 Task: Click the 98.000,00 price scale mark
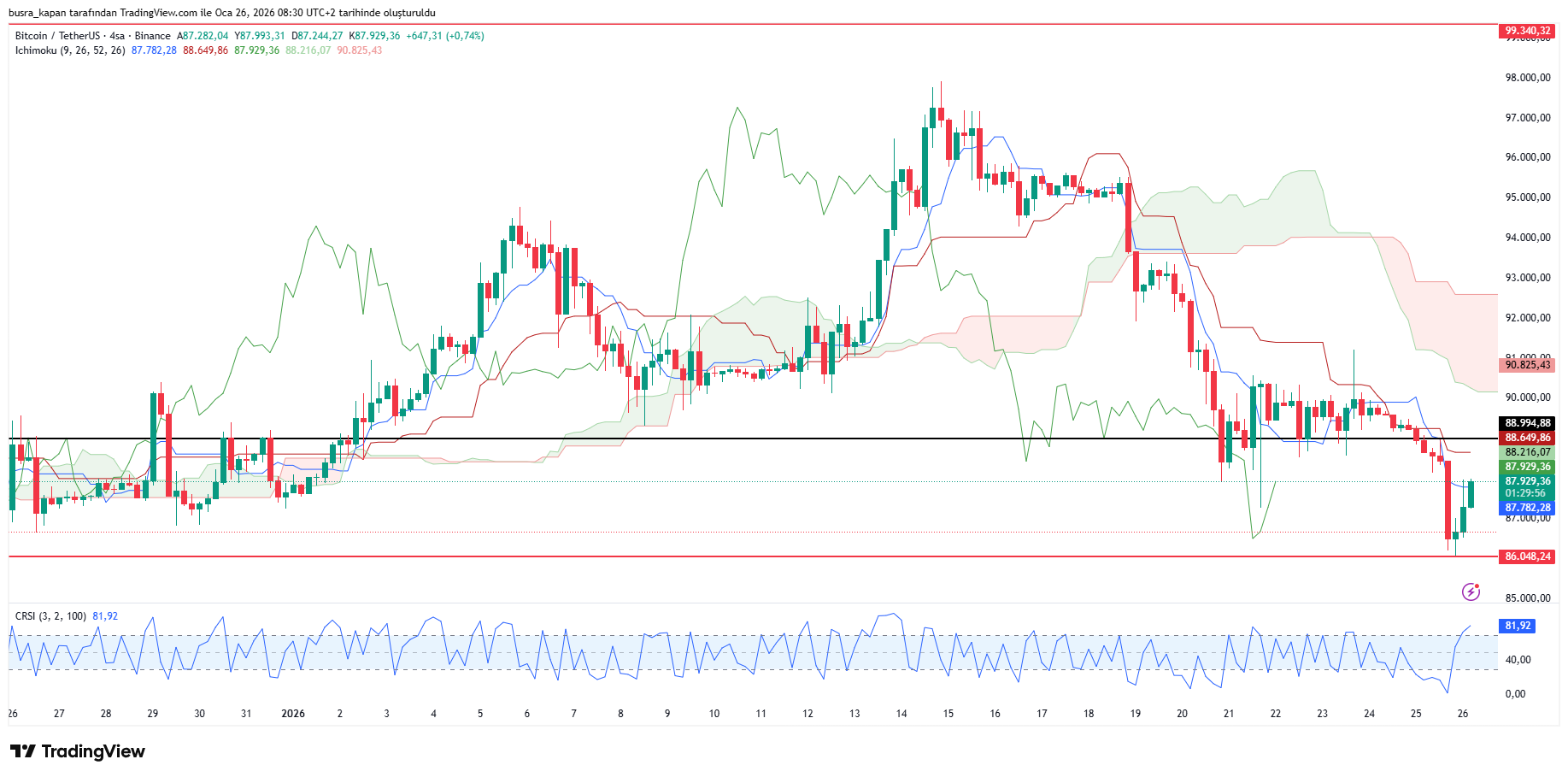[x=1527, y=78]
